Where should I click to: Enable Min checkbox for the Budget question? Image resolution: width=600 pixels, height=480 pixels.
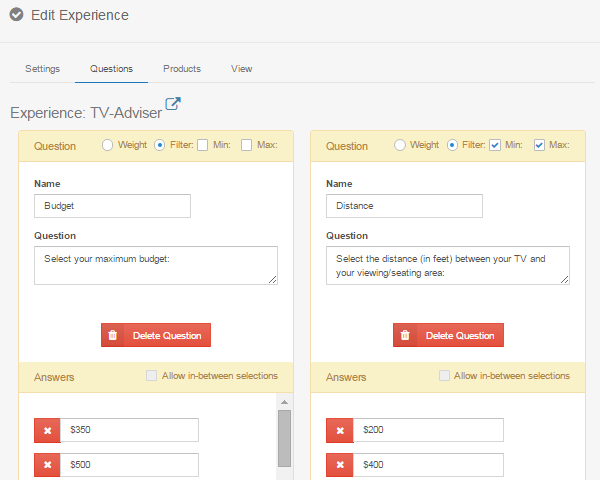click(202, 145)
